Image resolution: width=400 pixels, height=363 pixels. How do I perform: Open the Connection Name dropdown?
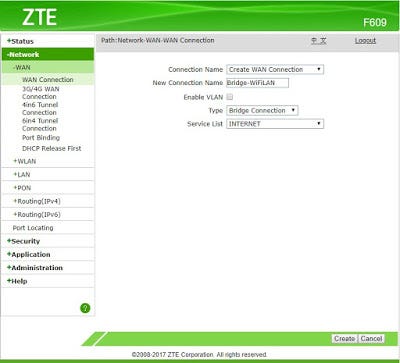(275, 69)
